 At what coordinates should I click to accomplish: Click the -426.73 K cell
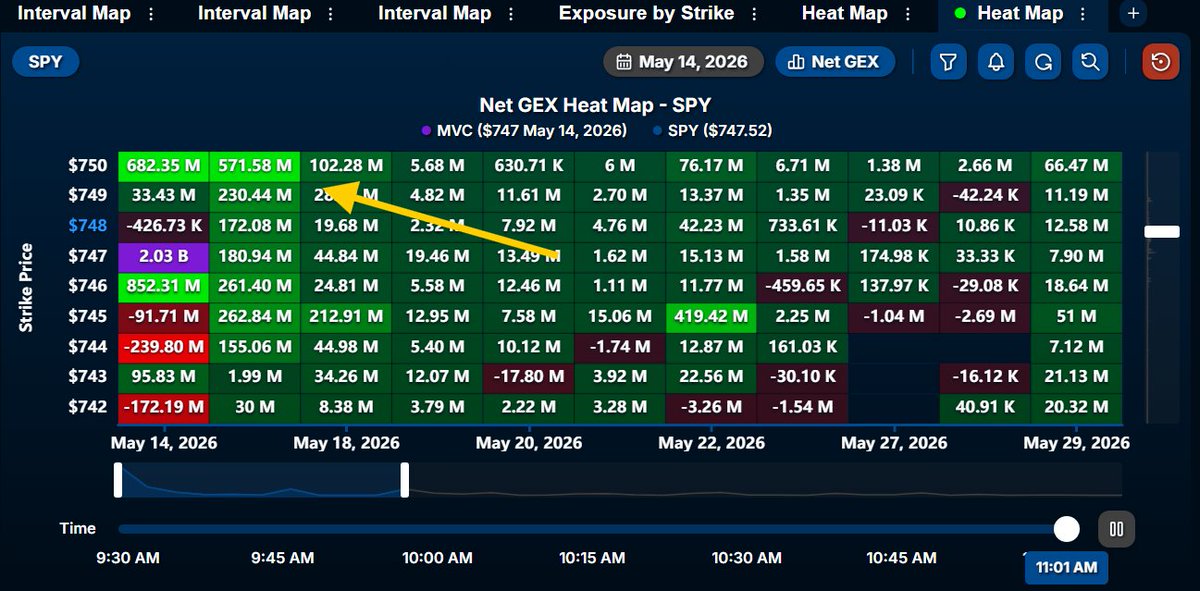[x=163, y=227]
